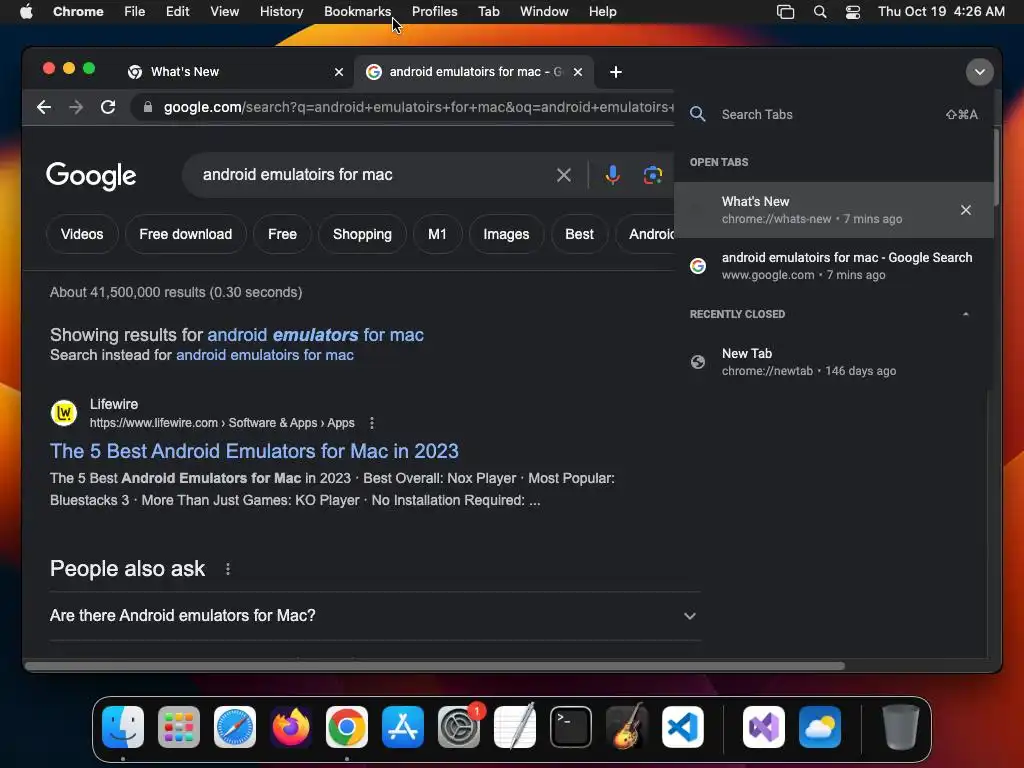Image resolution: width=1024 pixels, height=768 pixels.
Task: Open the Window menu
Action: [x=544, y=12]
